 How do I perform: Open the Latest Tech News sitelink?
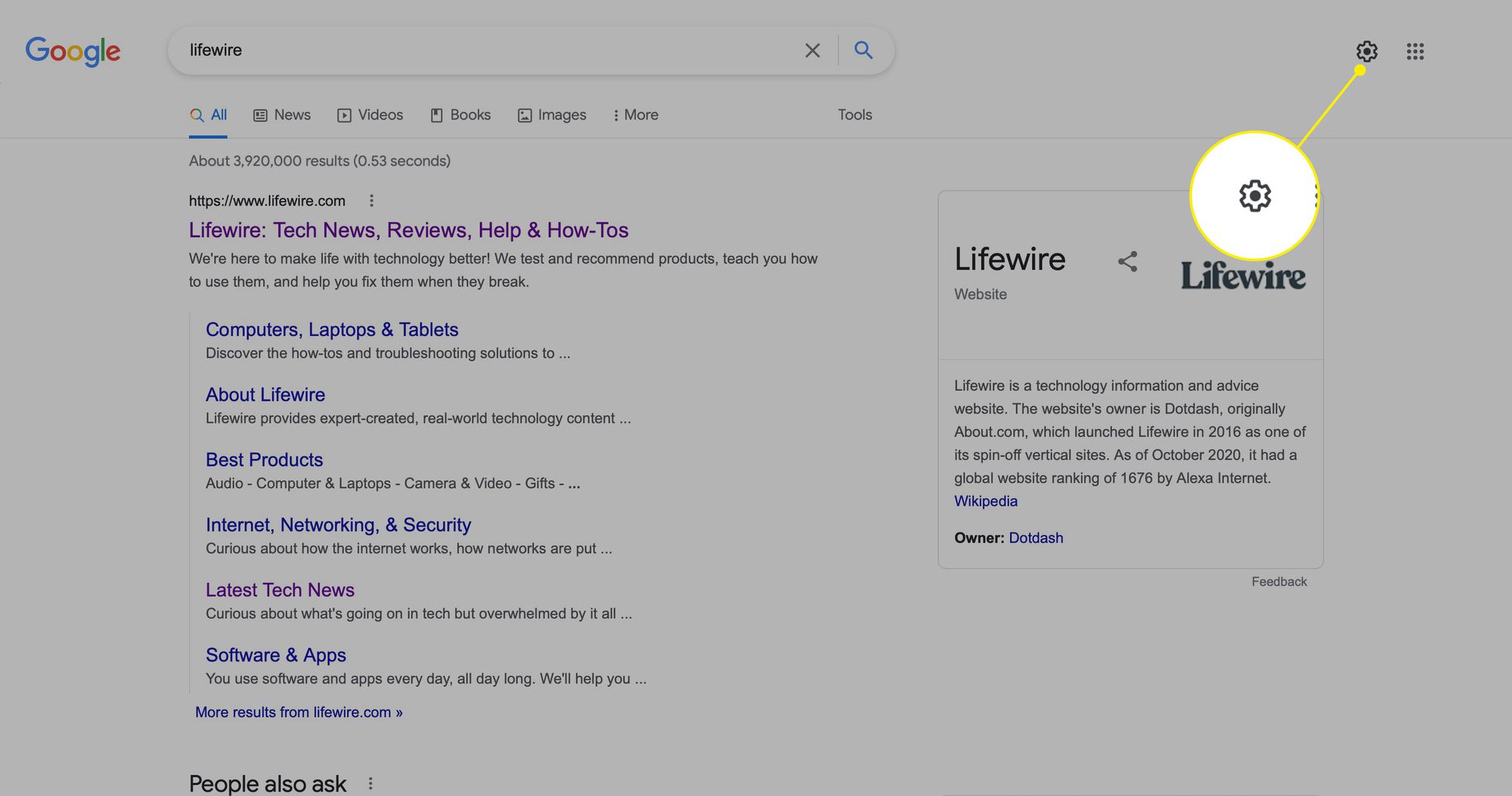(280, 590)
